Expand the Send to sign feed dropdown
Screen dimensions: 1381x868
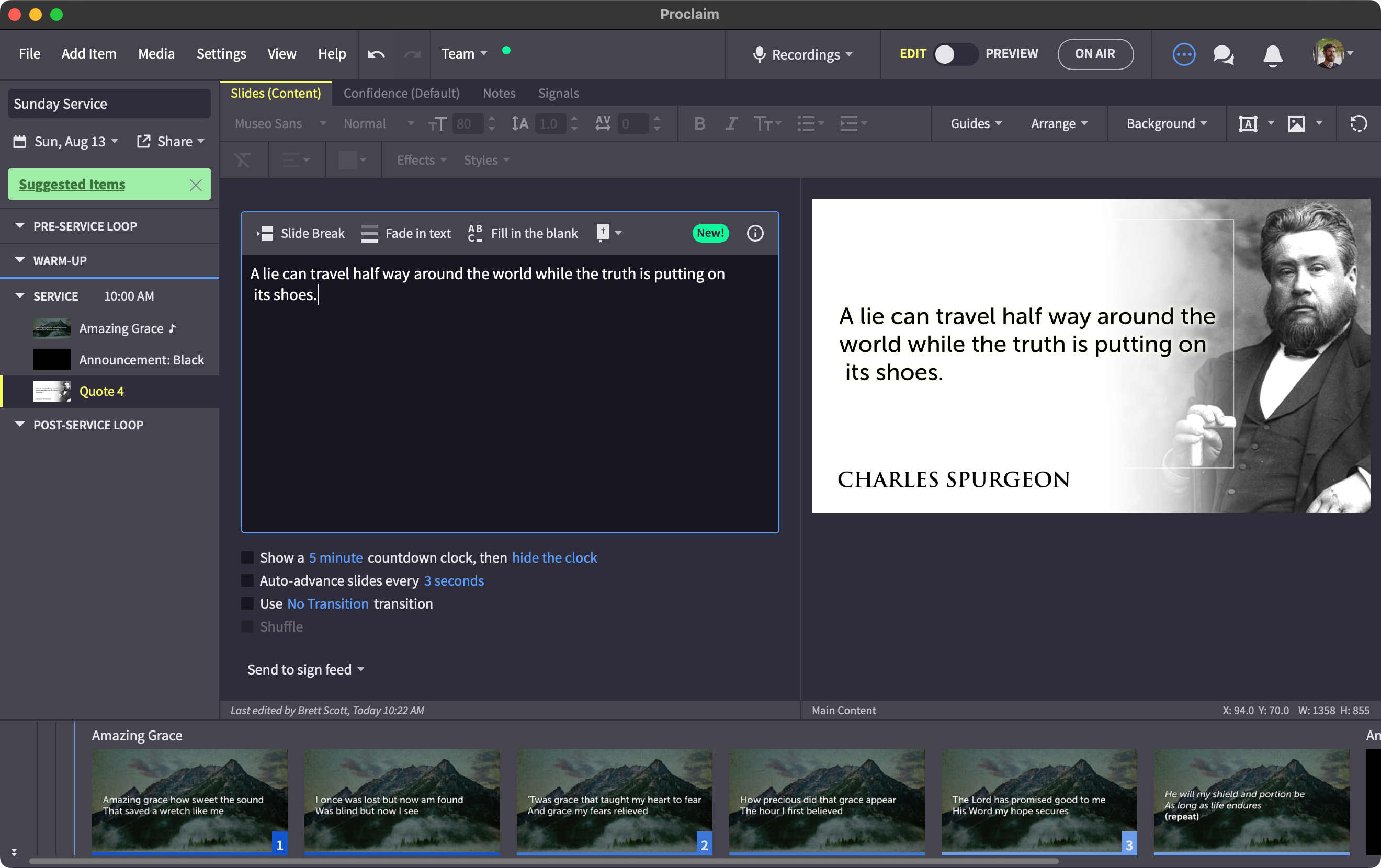305,669
